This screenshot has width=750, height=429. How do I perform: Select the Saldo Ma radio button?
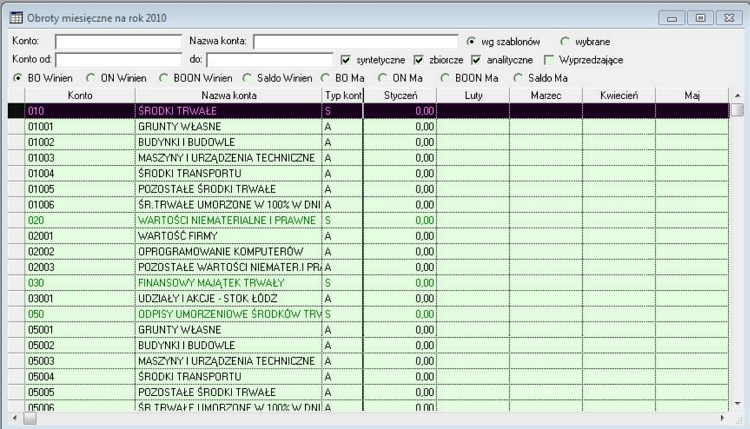(x=518, y=78)
